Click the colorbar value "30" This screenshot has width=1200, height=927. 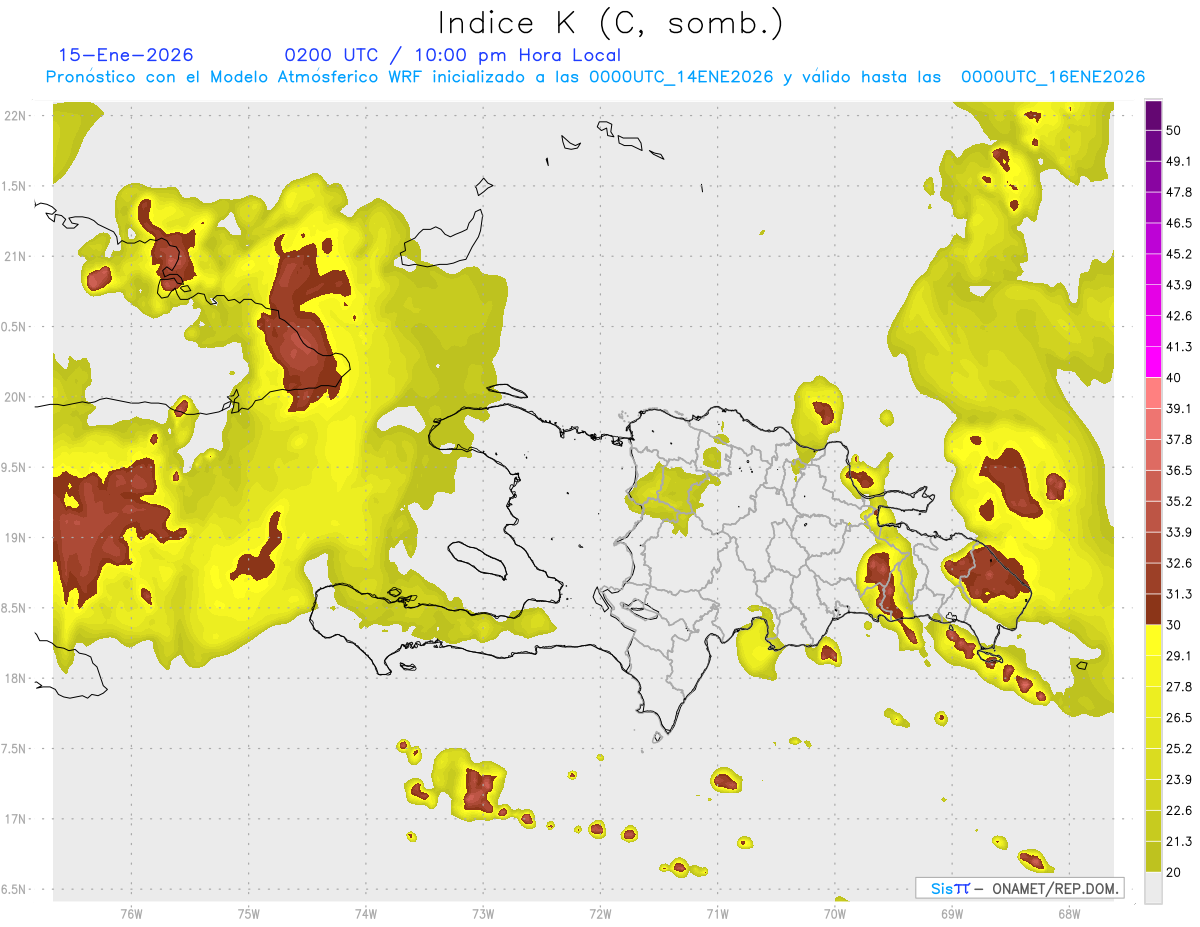(x=1173, y=625)
